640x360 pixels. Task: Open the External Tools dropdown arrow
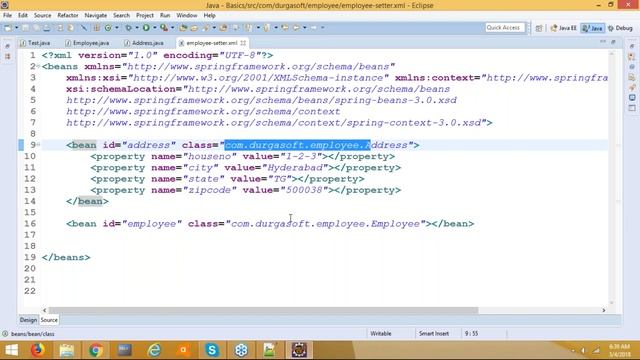pos(172,28)
